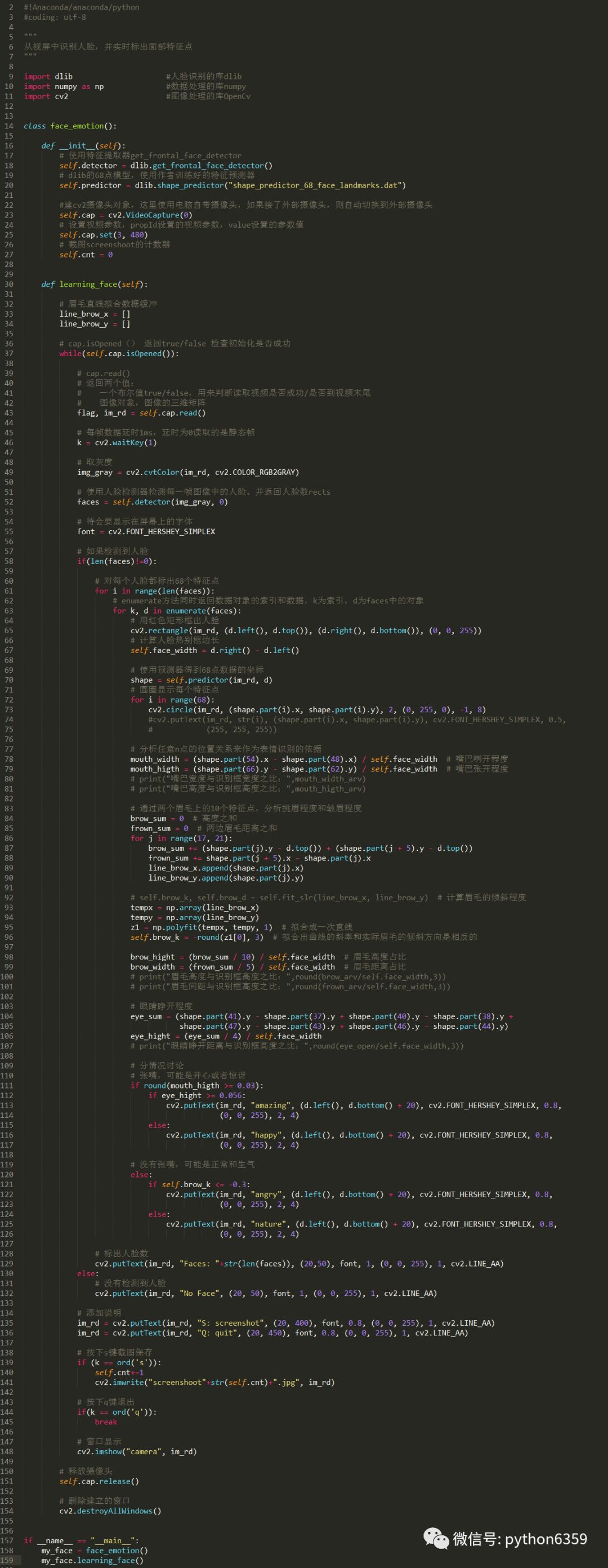Click the "amazing" string literal
This screenshot has width=608, height=1568.
(x=271, y=1105)
